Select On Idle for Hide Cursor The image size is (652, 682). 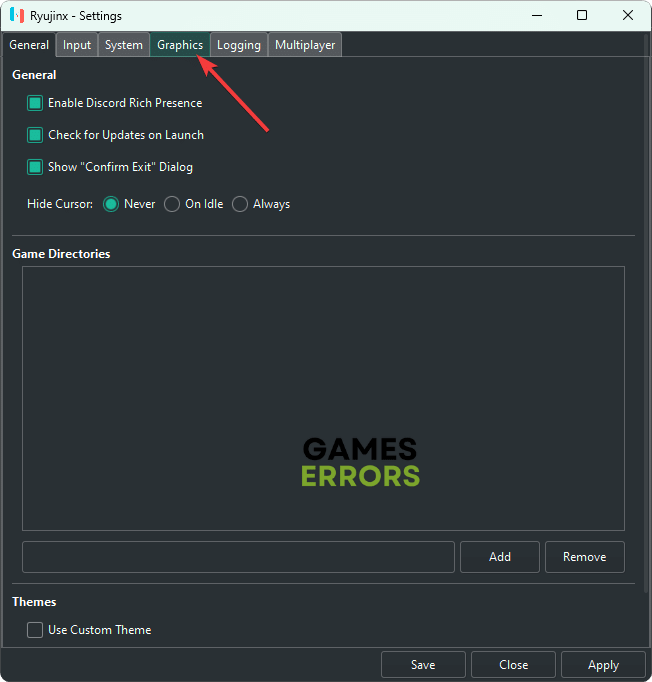(172, 204)
